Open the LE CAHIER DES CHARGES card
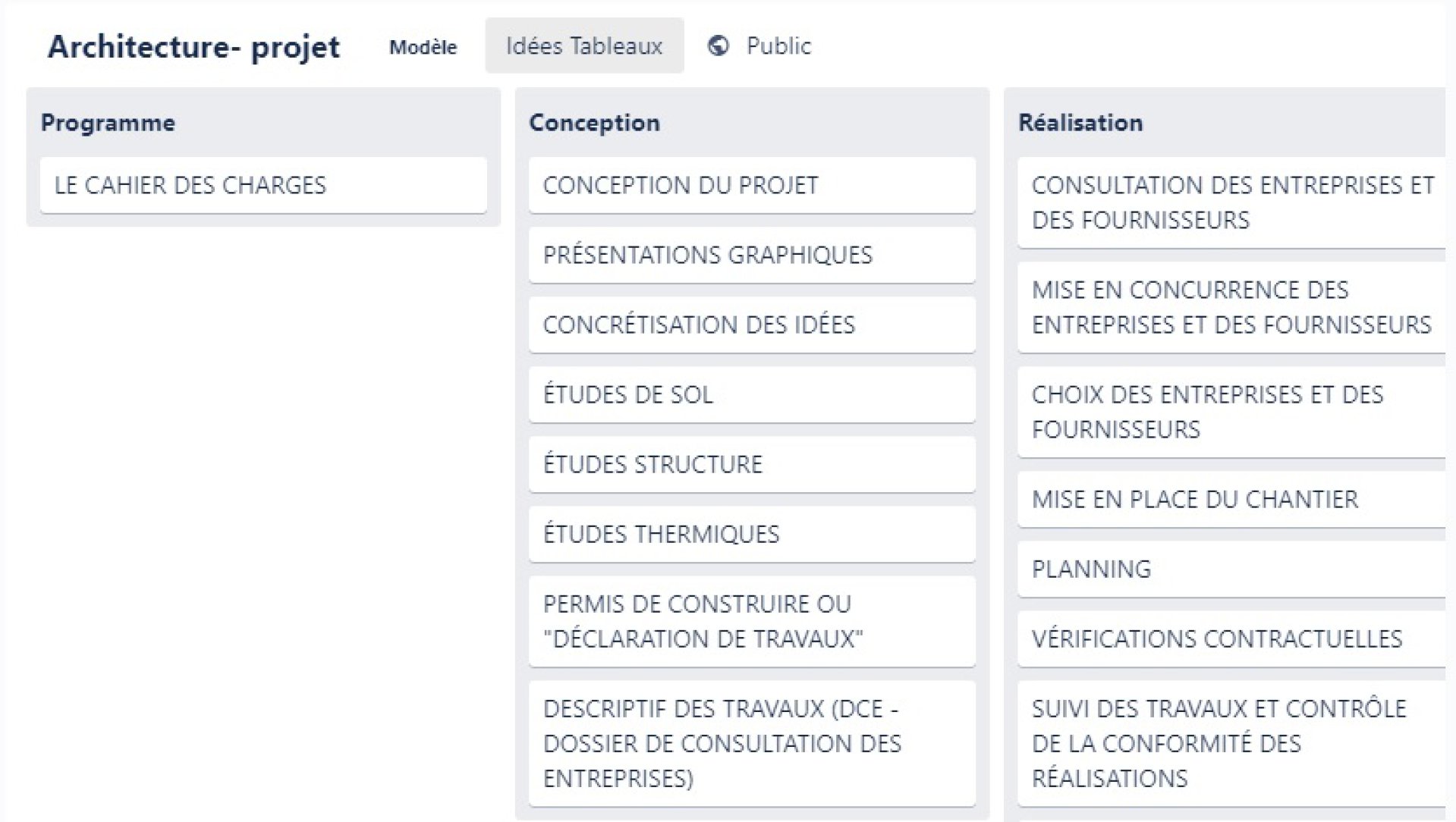The height and width of the screenshot is (822, 1456). pos(263,185)
